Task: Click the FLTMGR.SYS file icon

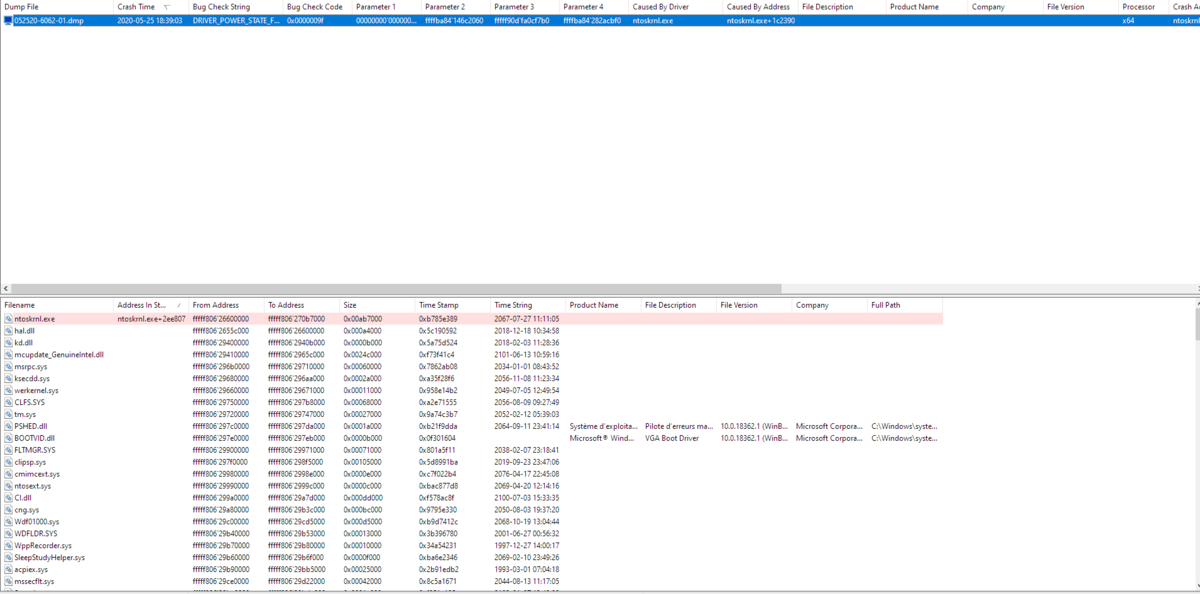Action: (x=8, y=450)
